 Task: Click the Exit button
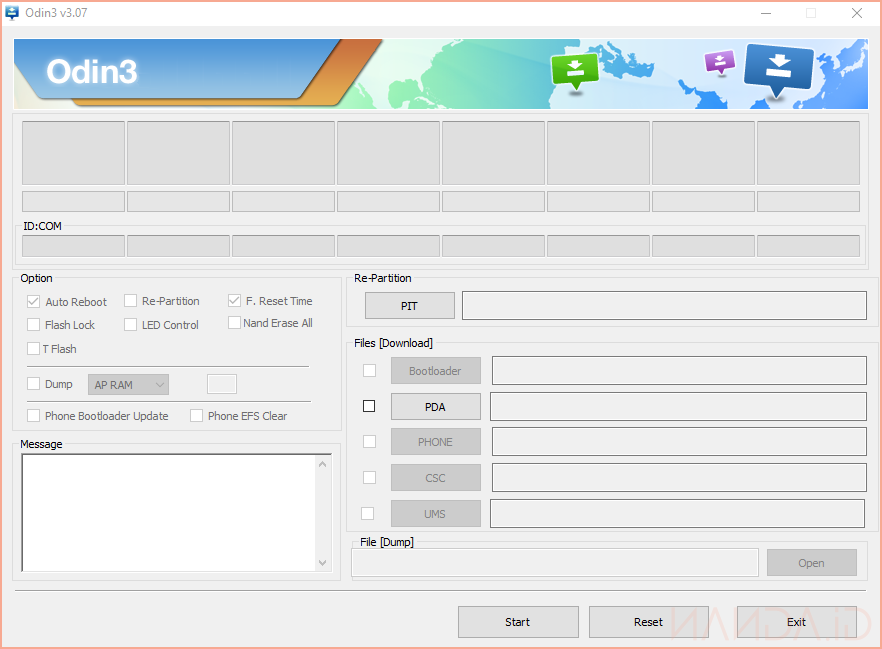click(x=796, y=622)
